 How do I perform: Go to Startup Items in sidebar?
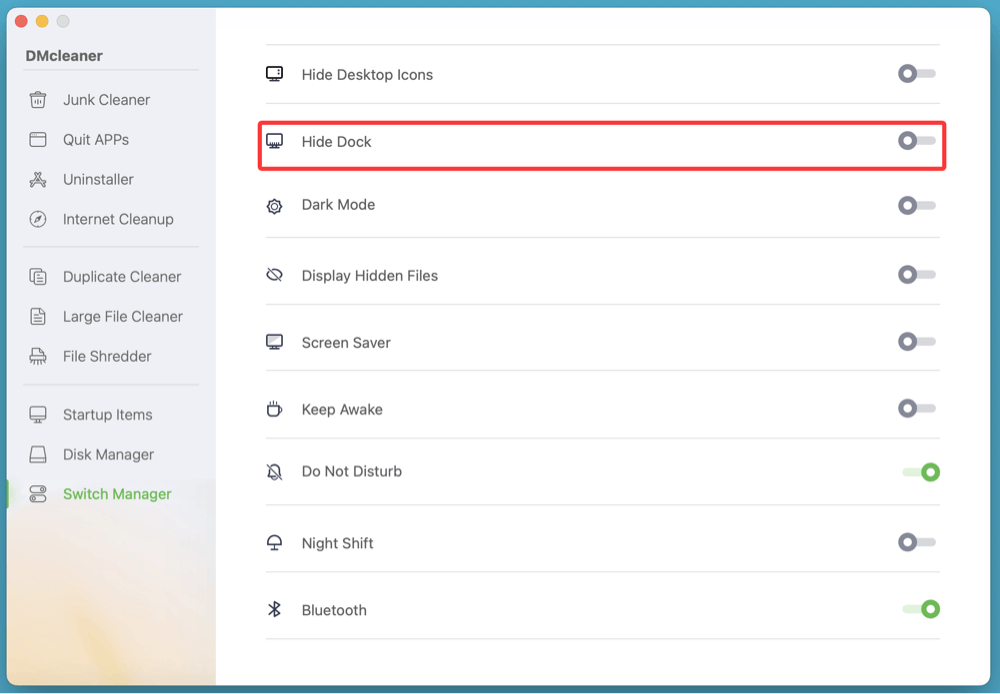coord(107,415)
